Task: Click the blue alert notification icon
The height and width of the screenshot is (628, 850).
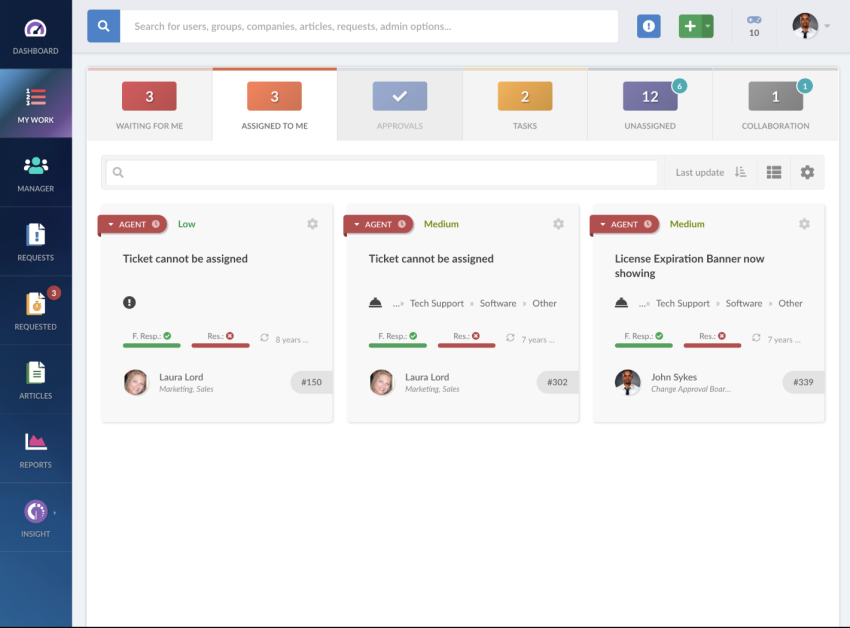Action: pos(649,26)
